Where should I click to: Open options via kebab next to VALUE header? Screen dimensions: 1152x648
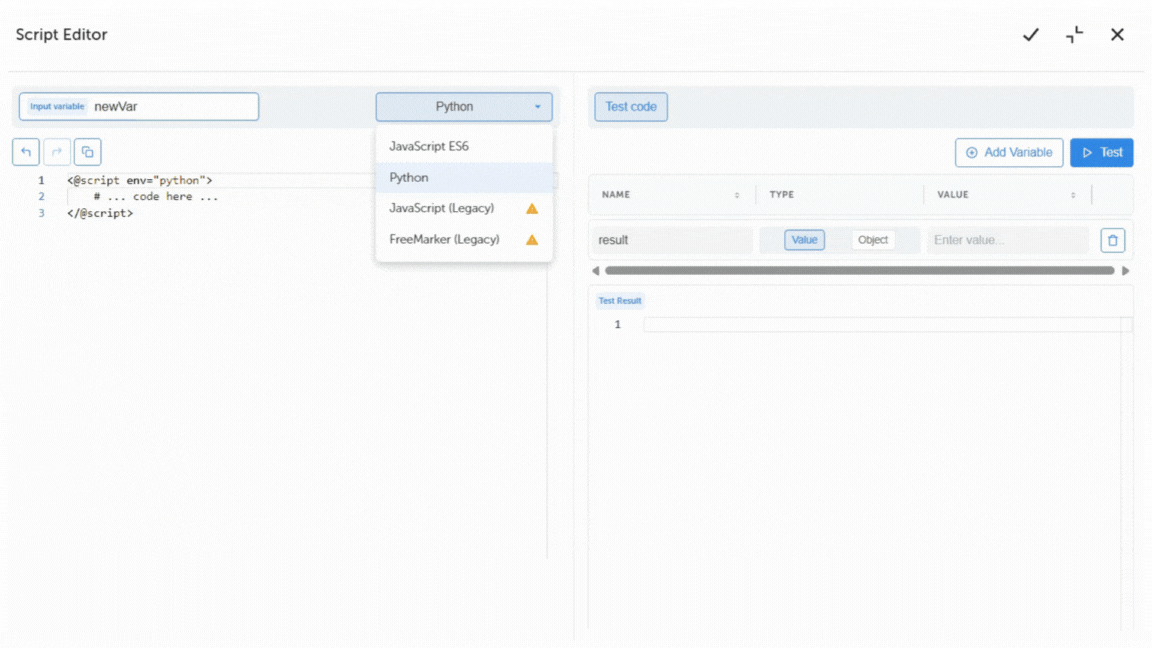1090,194
